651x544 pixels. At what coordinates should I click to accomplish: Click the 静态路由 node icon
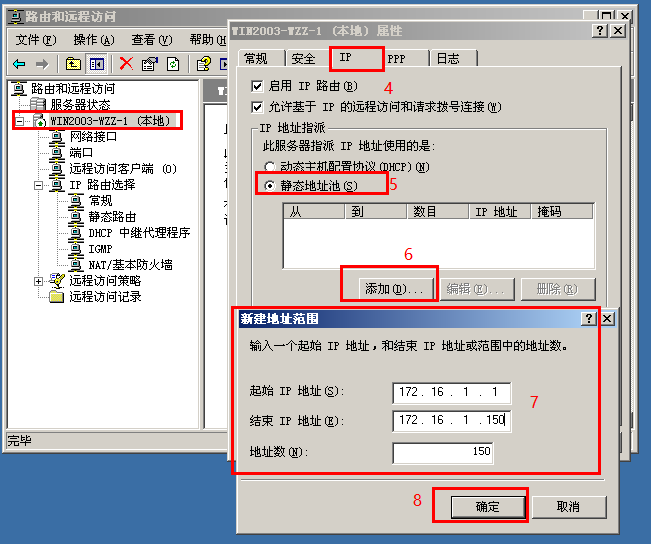tap(76, 217)
